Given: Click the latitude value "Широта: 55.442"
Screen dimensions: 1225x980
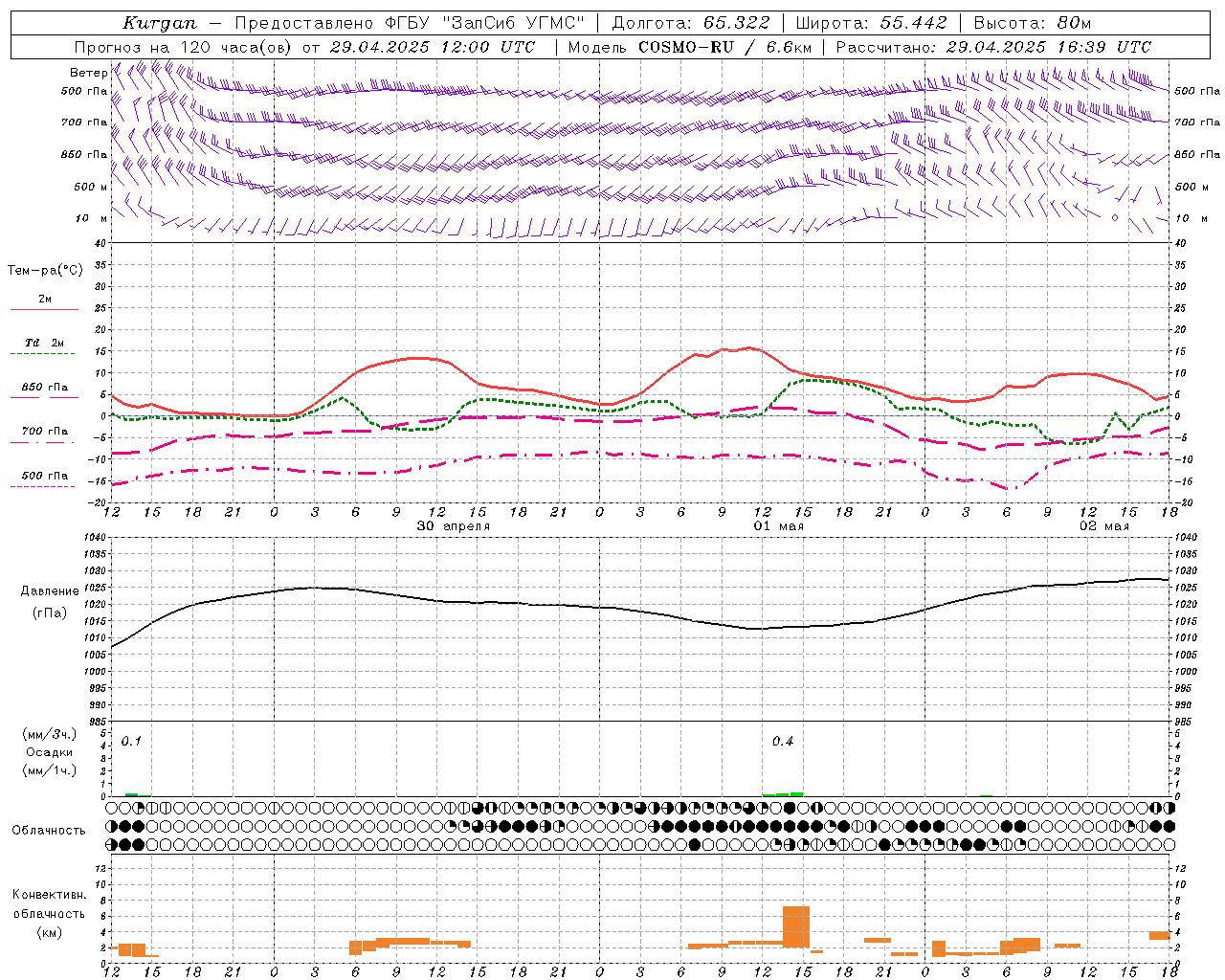Looking at the screenshot, I should coord(872,23).
